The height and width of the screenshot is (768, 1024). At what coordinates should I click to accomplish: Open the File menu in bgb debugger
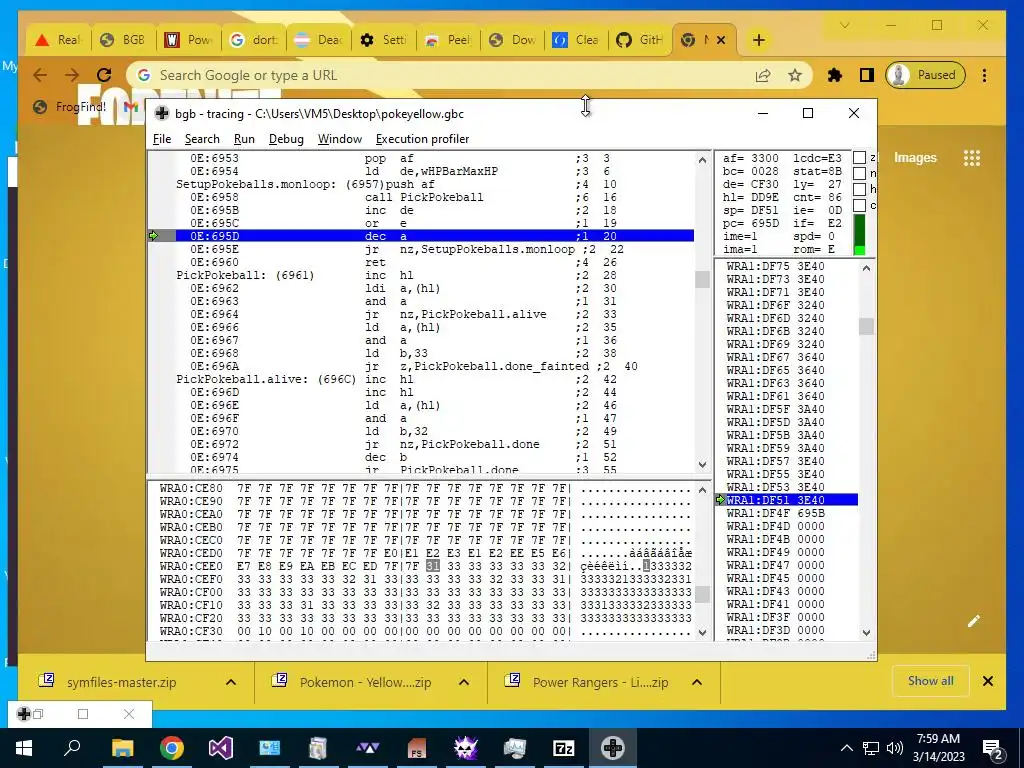161,138
